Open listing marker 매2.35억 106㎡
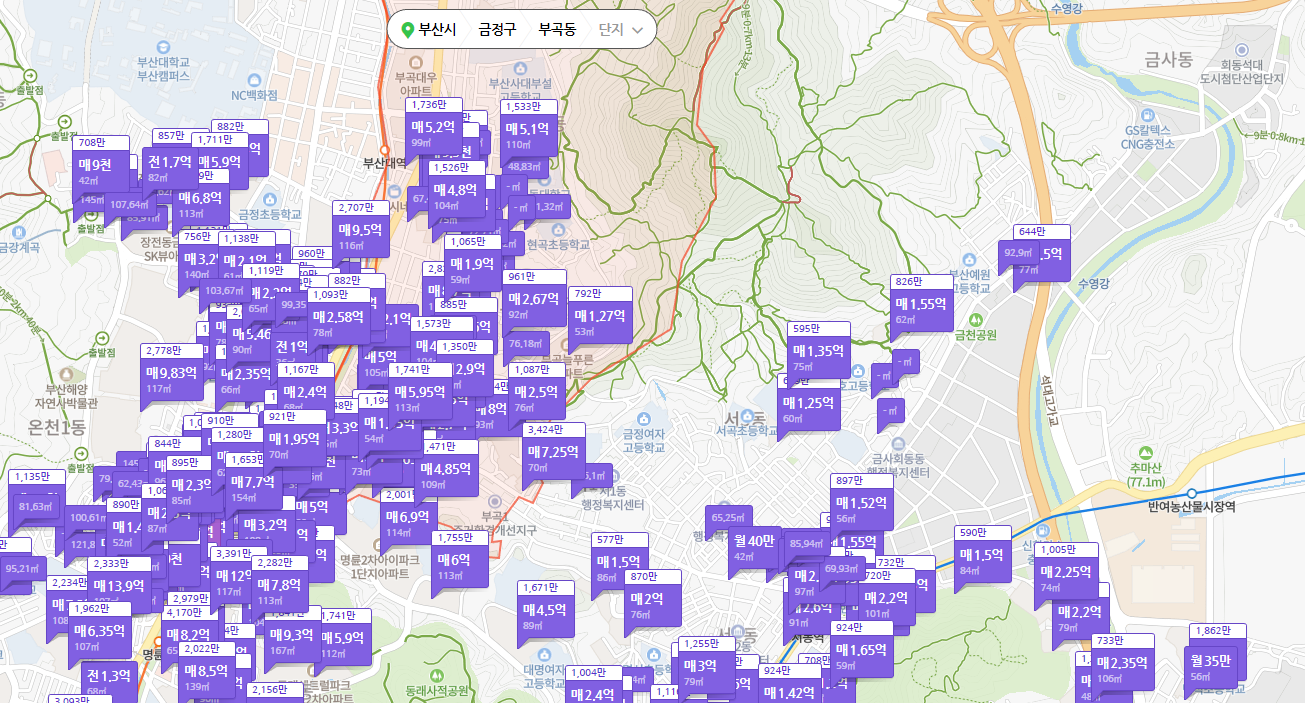The height and width of the screenshot is (703, 1305). coord(1121,665)
